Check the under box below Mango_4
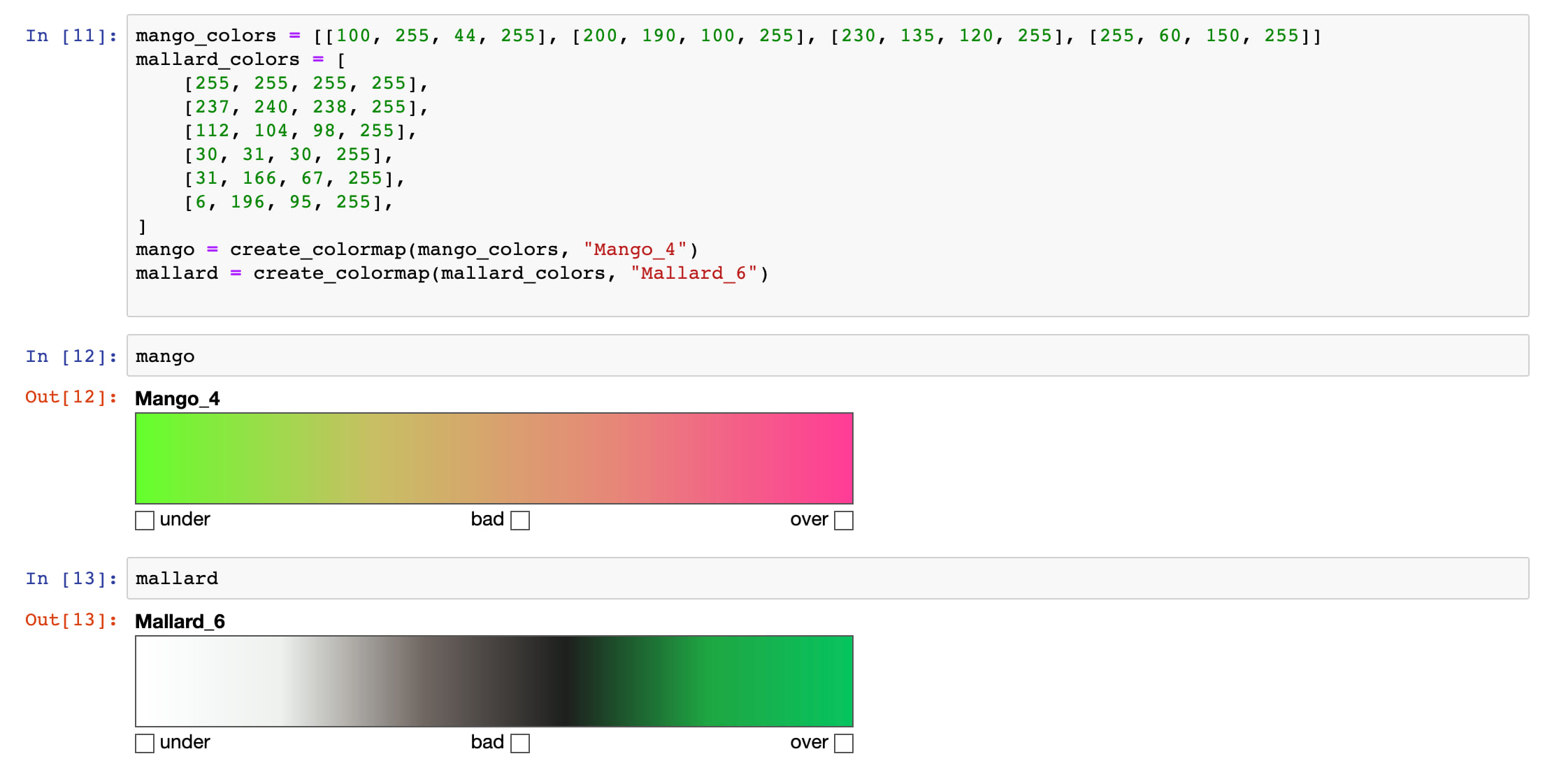This screenshot has height=784, width=1552. pyautogui.click(x=145, y=521)
